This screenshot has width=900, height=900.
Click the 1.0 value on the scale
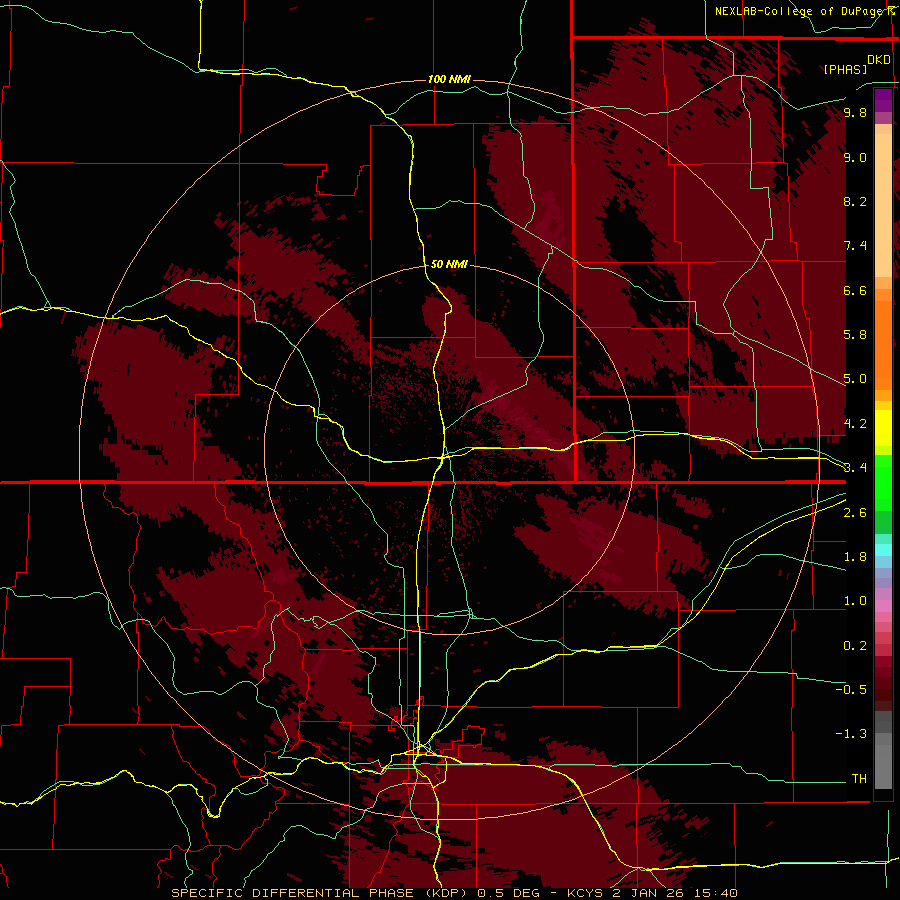click(855, 601)
